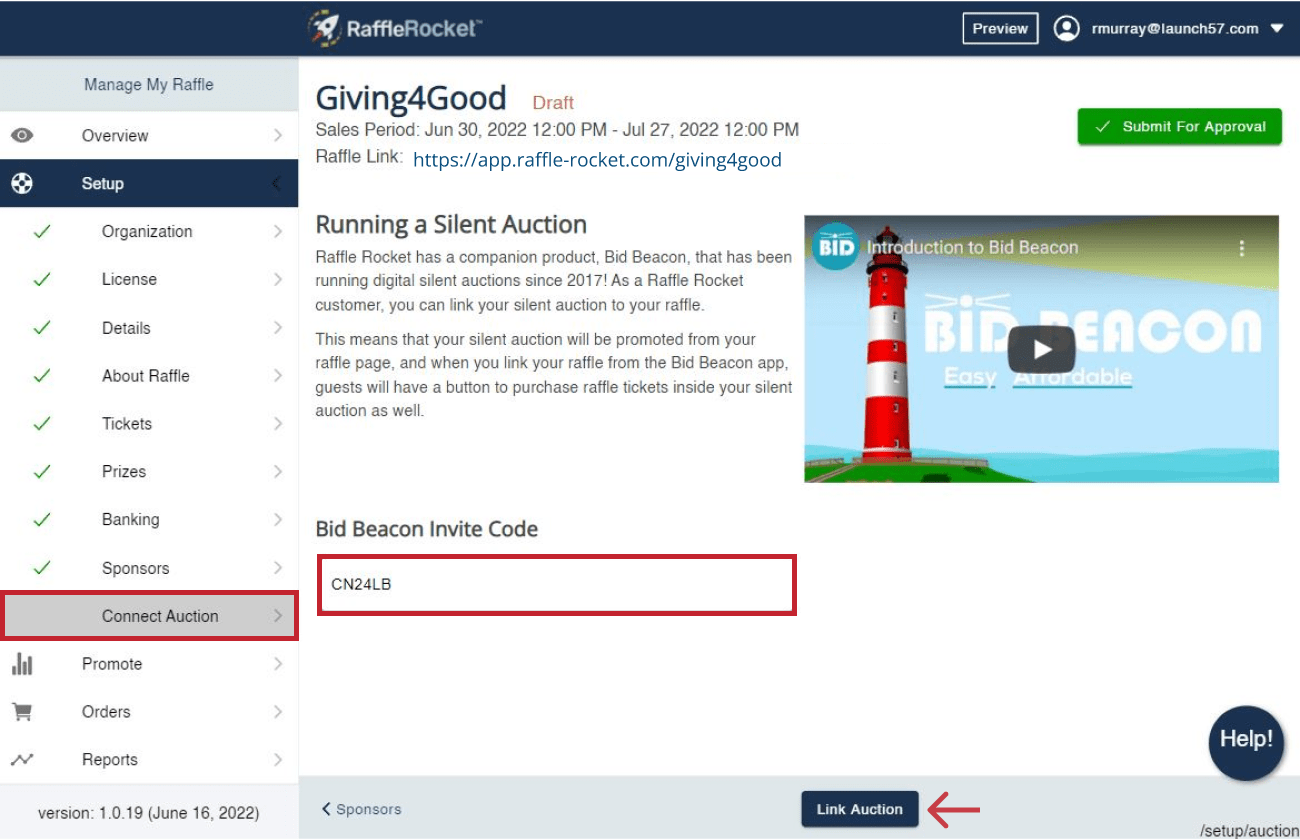Click the Orders shopping cart icon

tap(22, 712)
